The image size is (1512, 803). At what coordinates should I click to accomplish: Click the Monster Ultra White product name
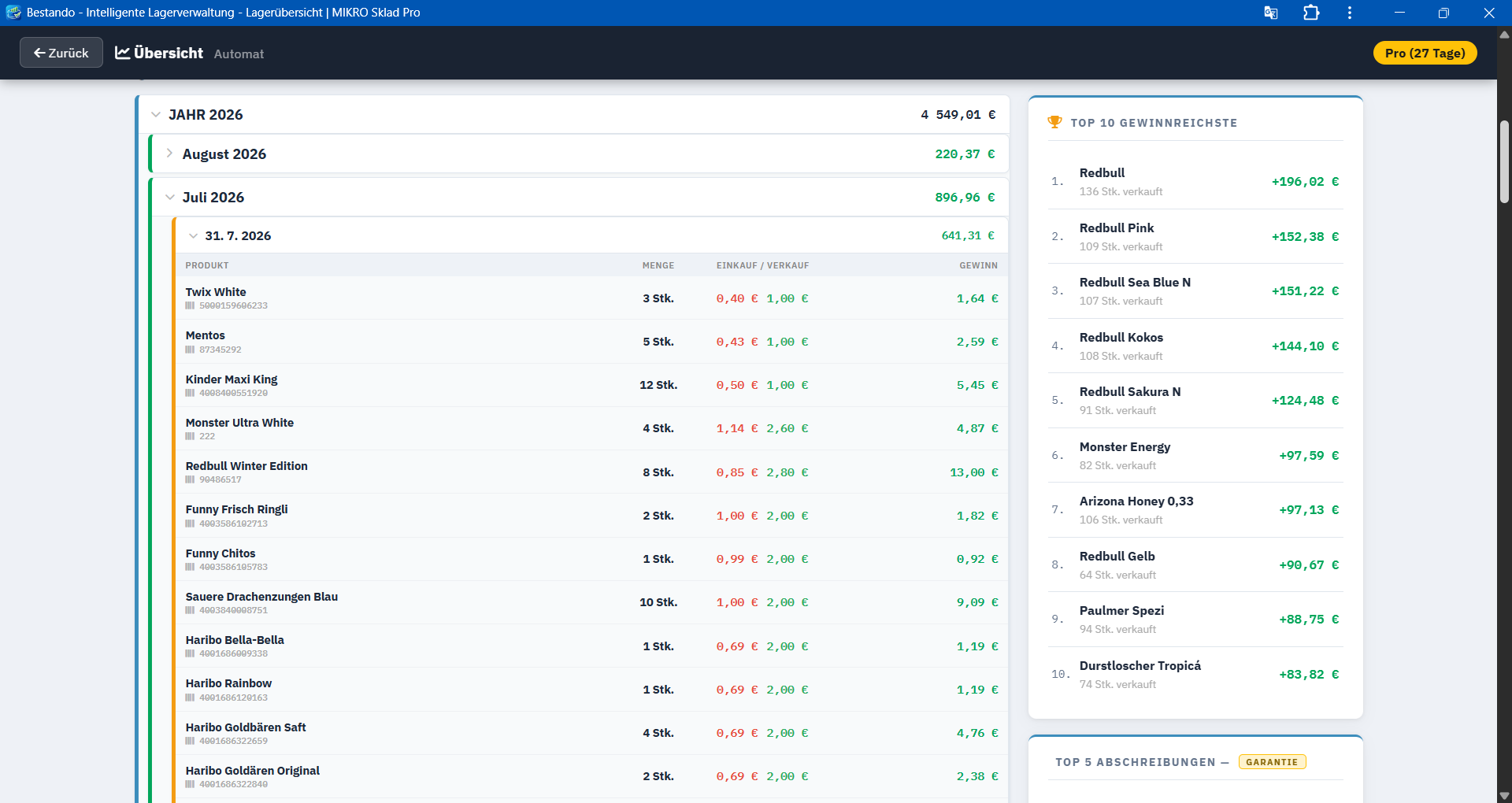[239, 423]
